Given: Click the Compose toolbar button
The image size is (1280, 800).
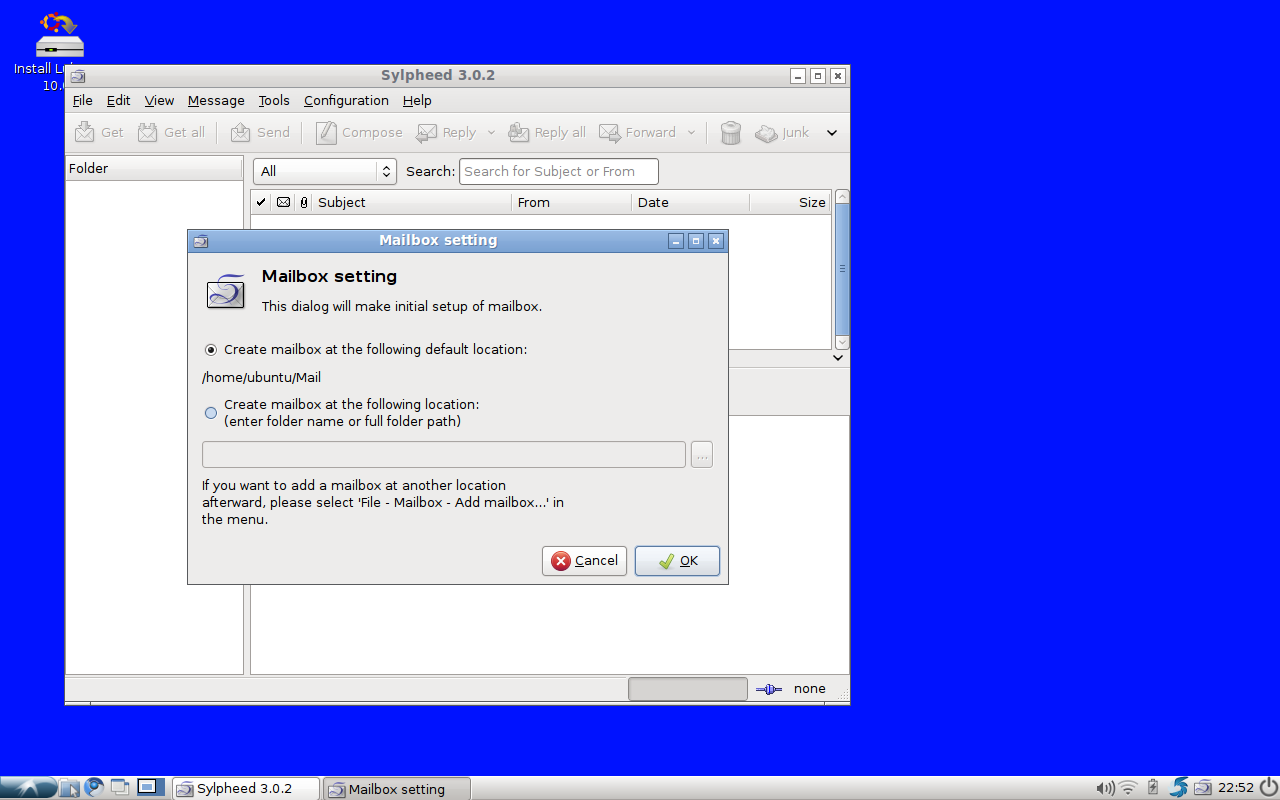Looking at the screenshot, I should (359, 132).
